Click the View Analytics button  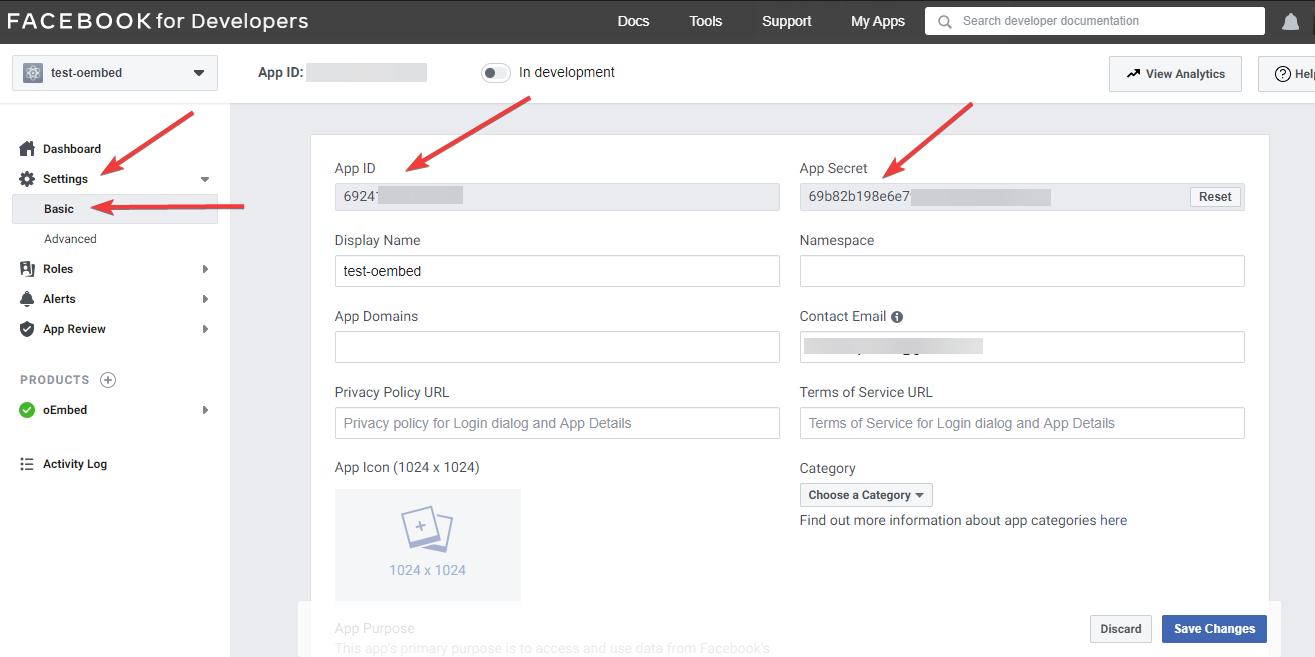coord(1175,74)
